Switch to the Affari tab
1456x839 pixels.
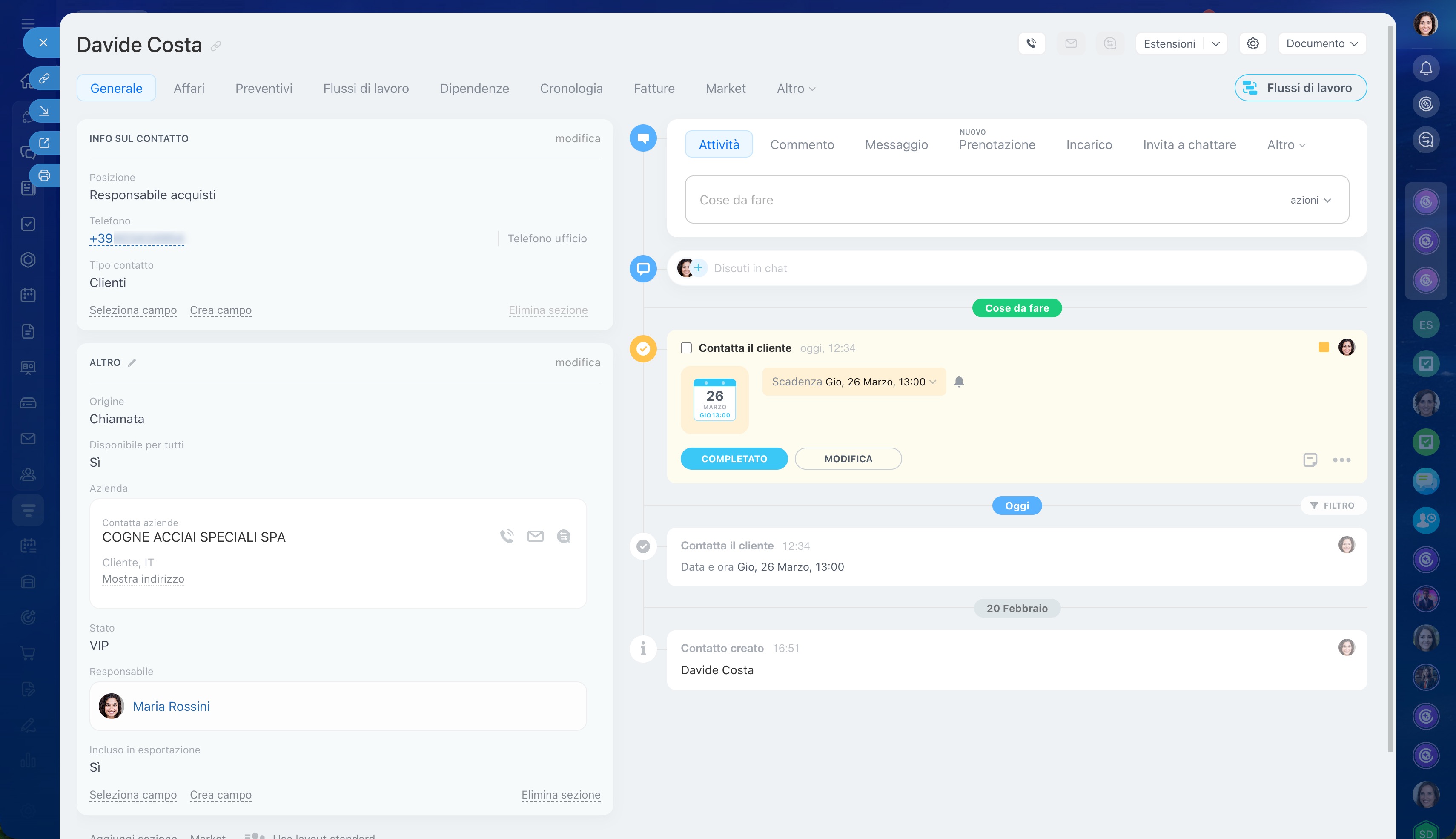pos(189,88)
